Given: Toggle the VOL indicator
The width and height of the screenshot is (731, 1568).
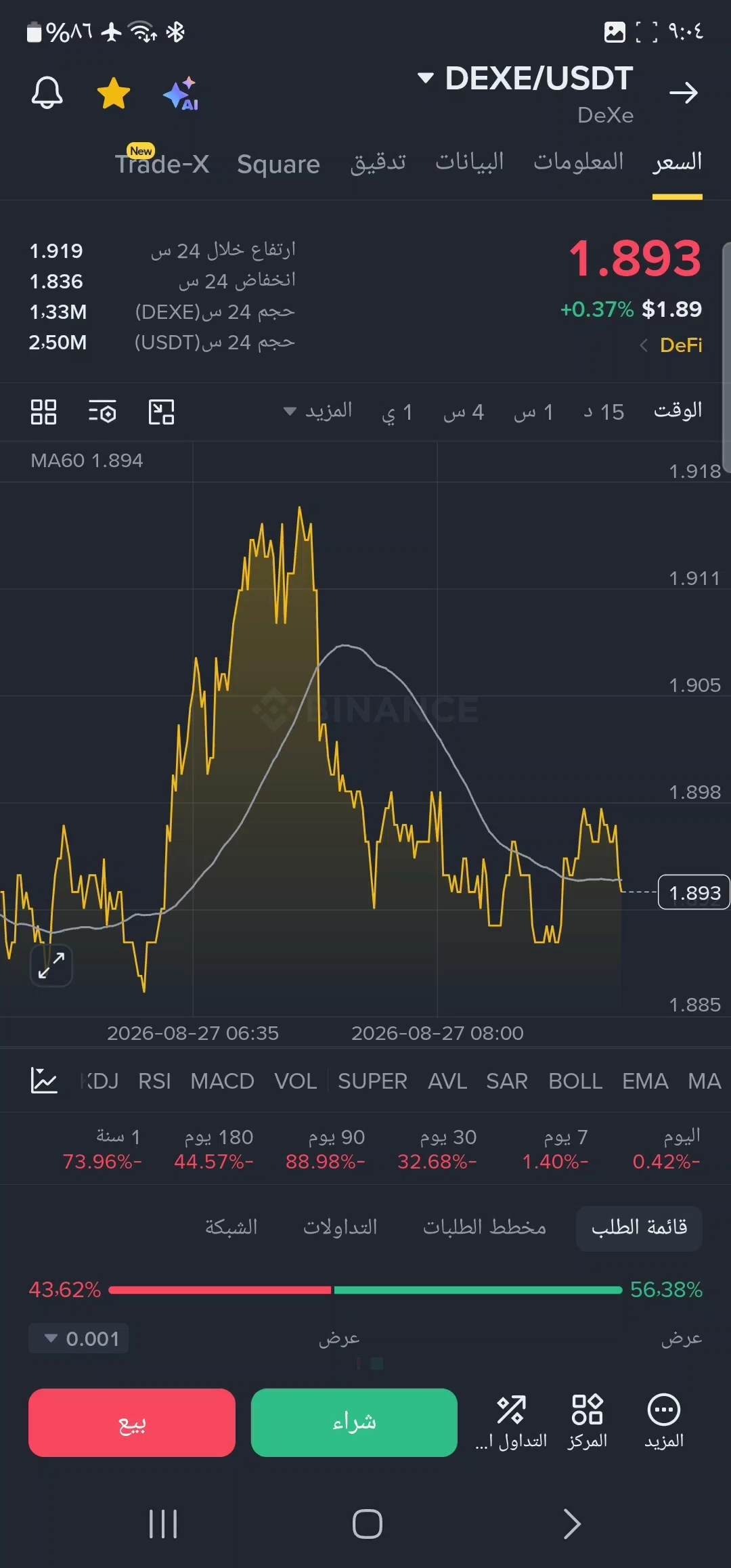Looking at the screenshot, I should (x=296, y=1081).
